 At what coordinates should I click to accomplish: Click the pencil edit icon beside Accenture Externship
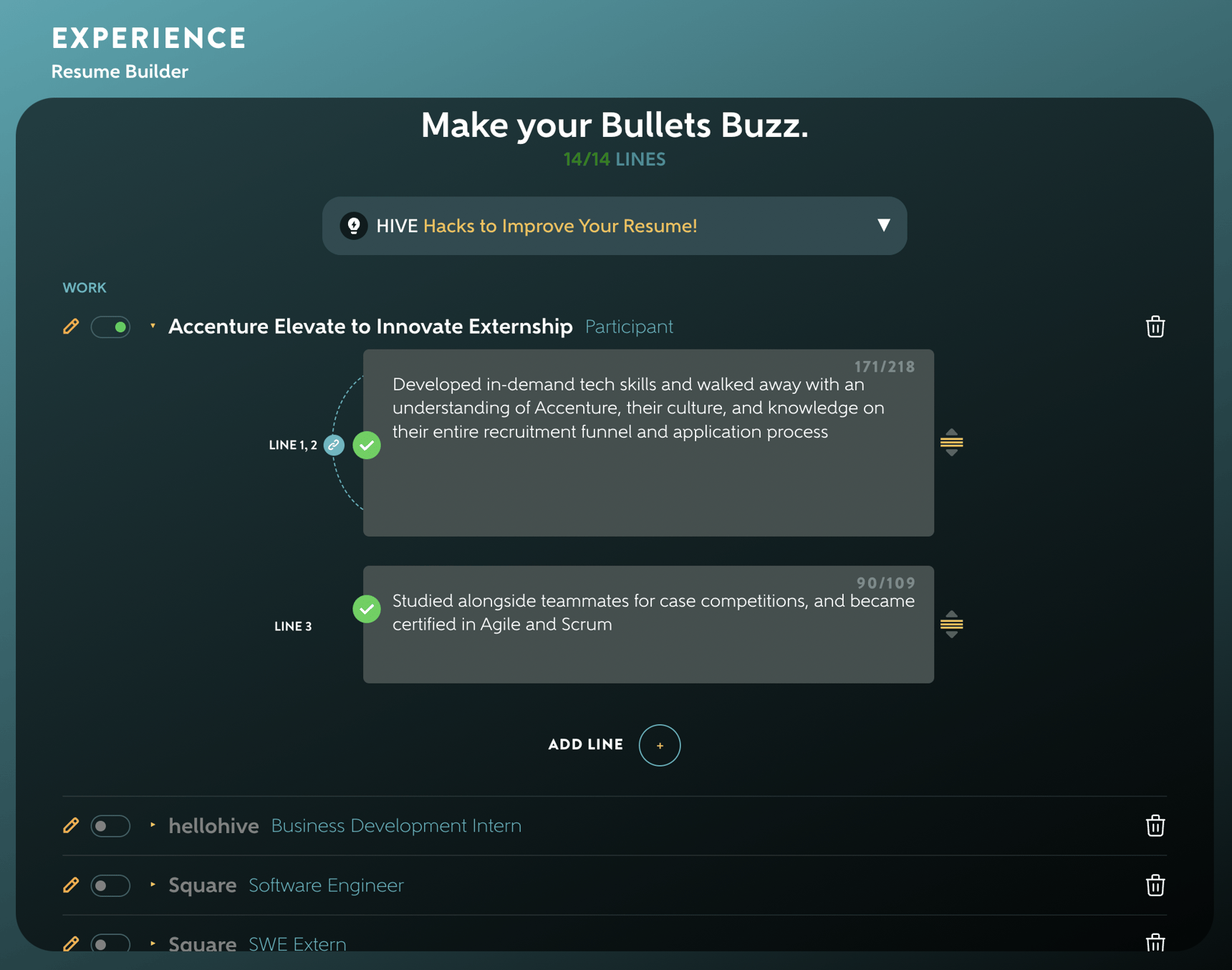(x=70, y=326)
